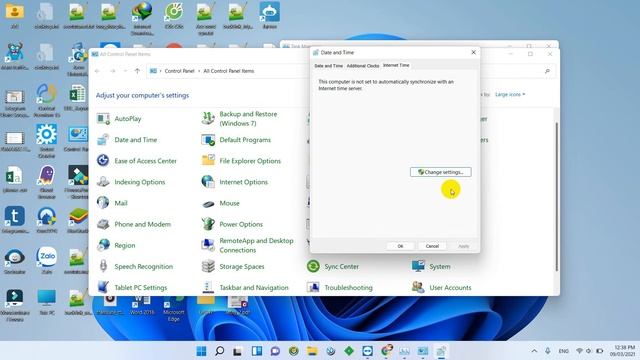Open Internet Options icon
This screenshot has width=640, height=360.
(208, 182)
